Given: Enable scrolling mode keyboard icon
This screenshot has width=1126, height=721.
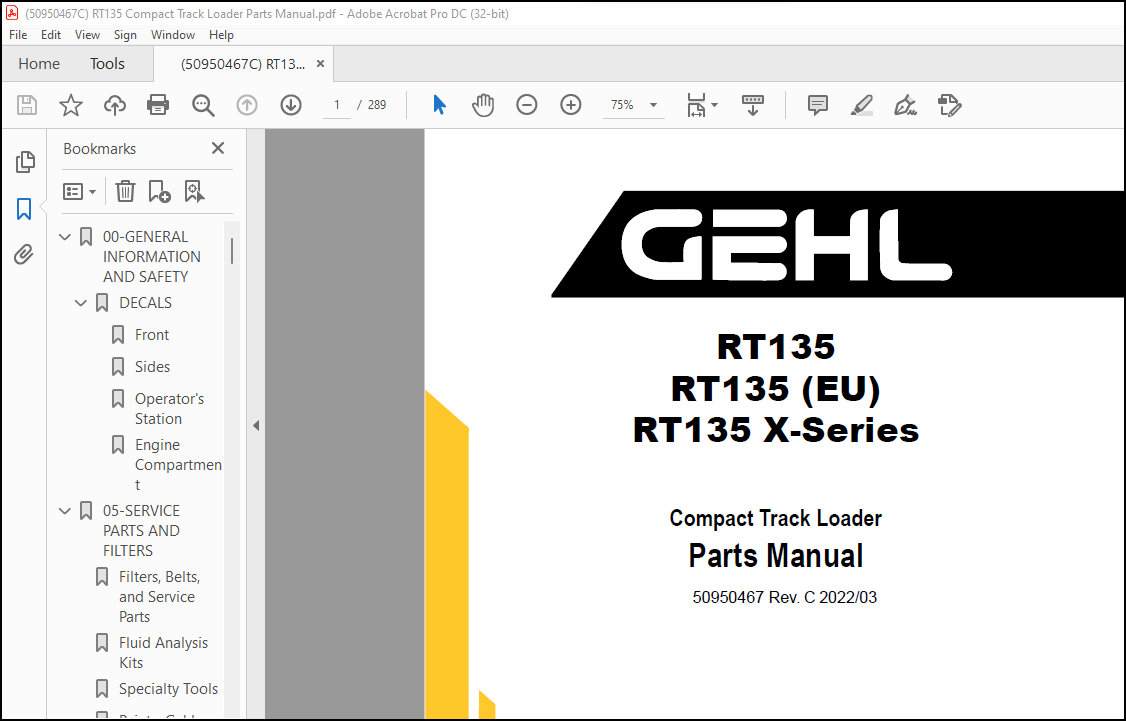Looking at the screenshot, I should [x=753, y=106].
